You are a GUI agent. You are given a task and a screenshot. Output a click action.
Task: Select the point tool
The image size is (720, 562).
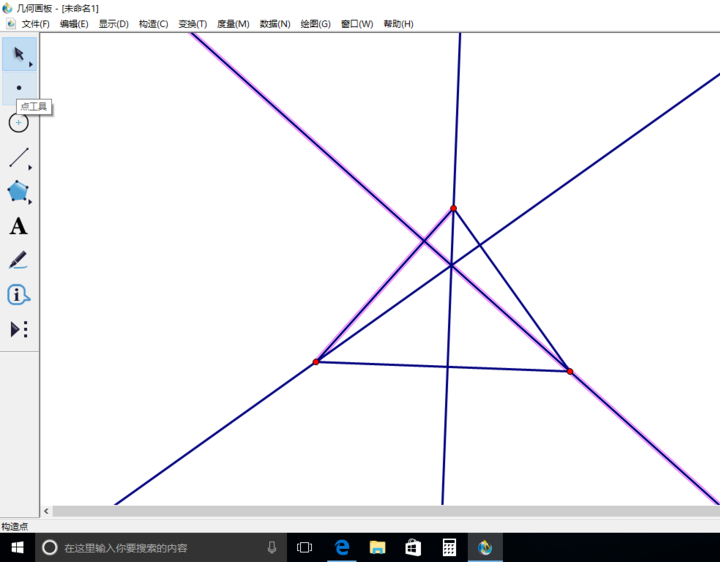coord(19,88)
